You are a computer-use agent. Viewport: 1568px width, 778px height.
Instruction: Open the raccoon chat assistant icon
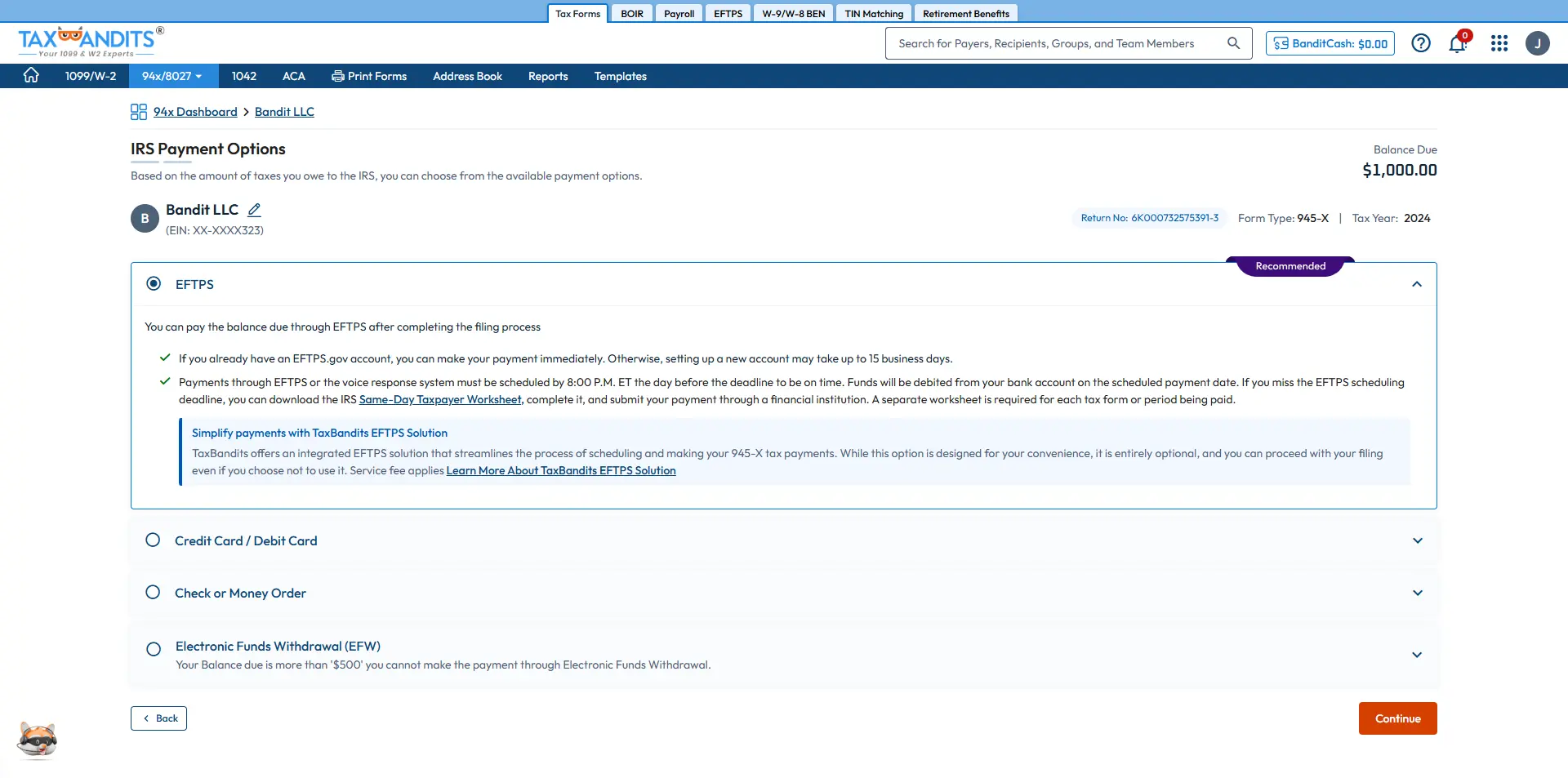(x=37, y=740)
